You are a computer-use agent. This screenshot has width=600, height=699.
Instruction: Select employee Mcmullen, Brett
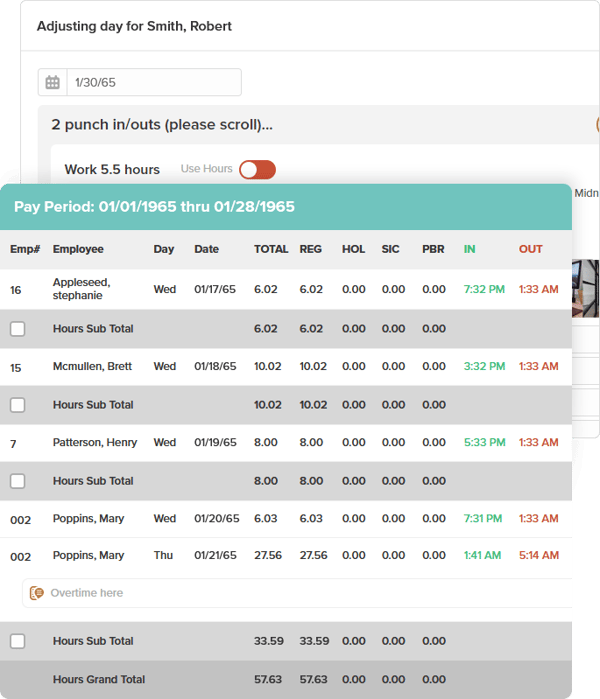click(x=92, y=366)
